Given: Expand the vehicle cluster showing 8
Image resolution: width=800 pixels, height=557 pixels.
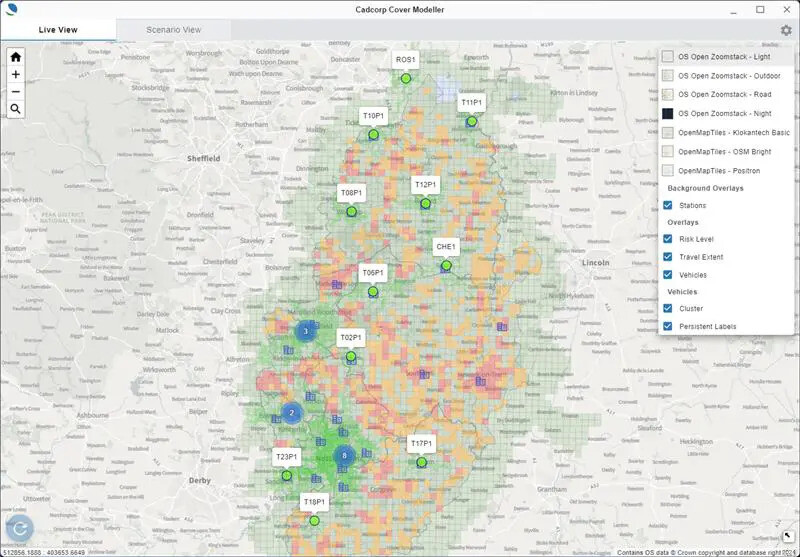Looking at the screenshot, I should click(x=344, y=456).
